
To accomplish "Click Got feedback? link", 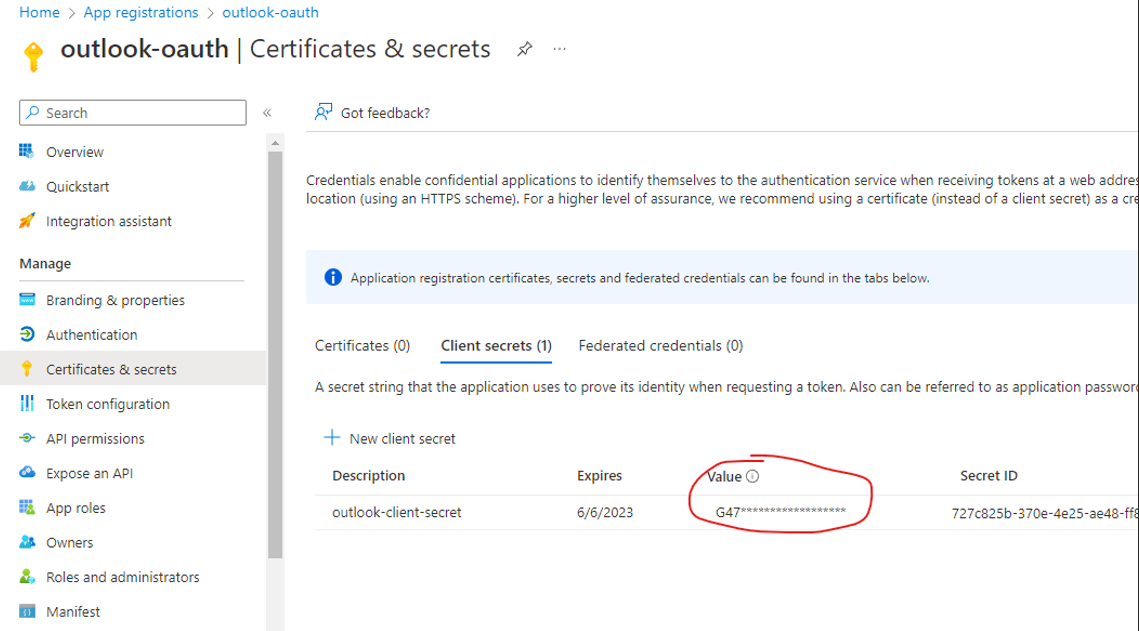I will (385, 113).
